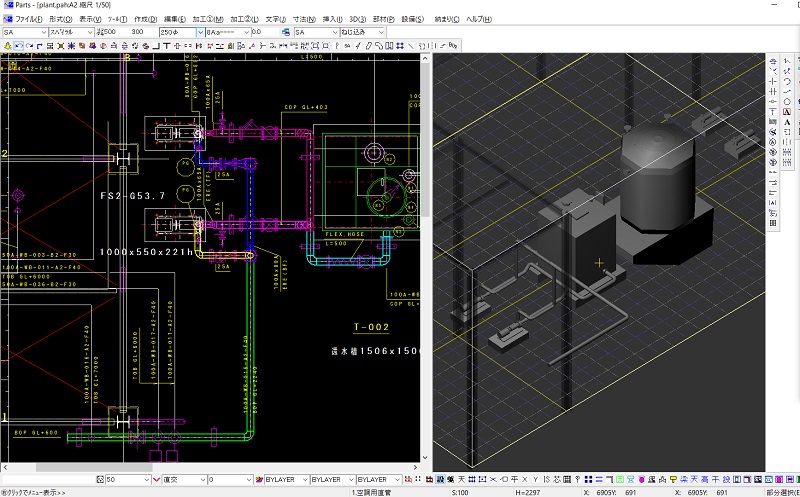Click the icon left of the 50 scale dropdown
This screenshot has width=800, height=497.
coord(100,480)
